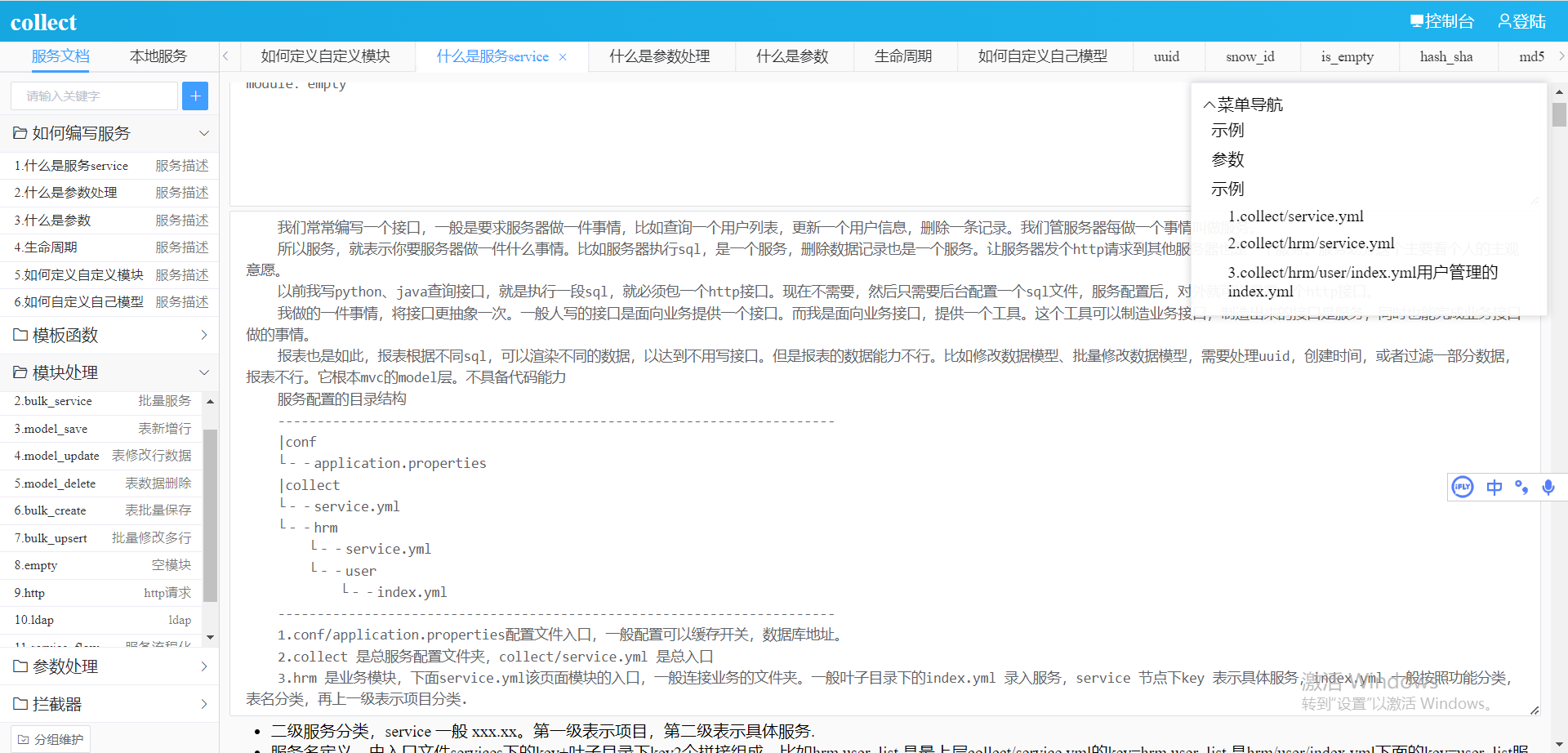Open the 什么是参数处理 tab
1568x753 pixels.
point(660,56)
